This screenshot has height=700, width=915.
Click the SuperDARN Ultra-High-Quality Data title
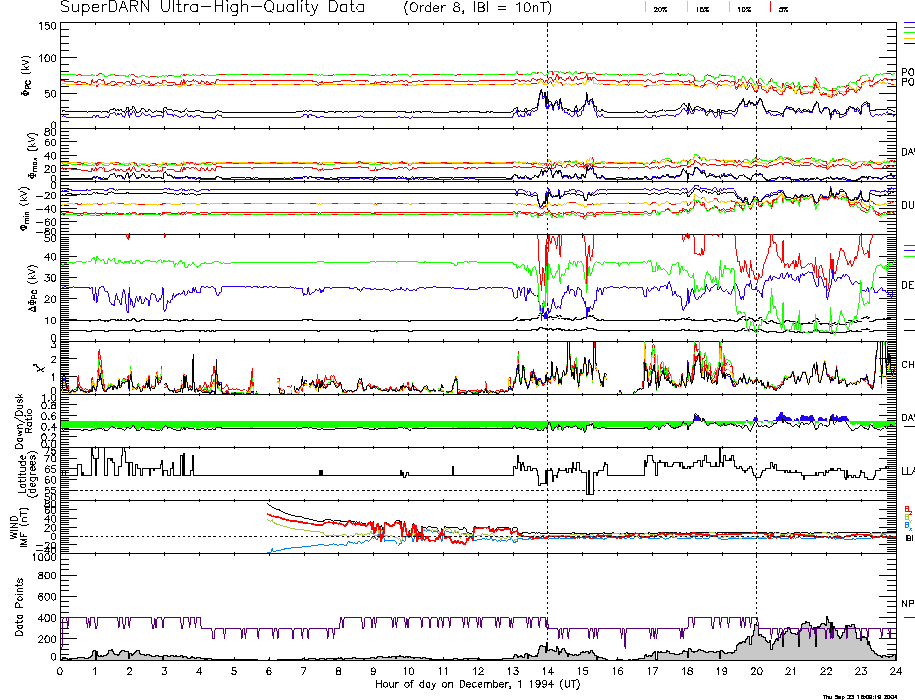click(x=216, y=8)
